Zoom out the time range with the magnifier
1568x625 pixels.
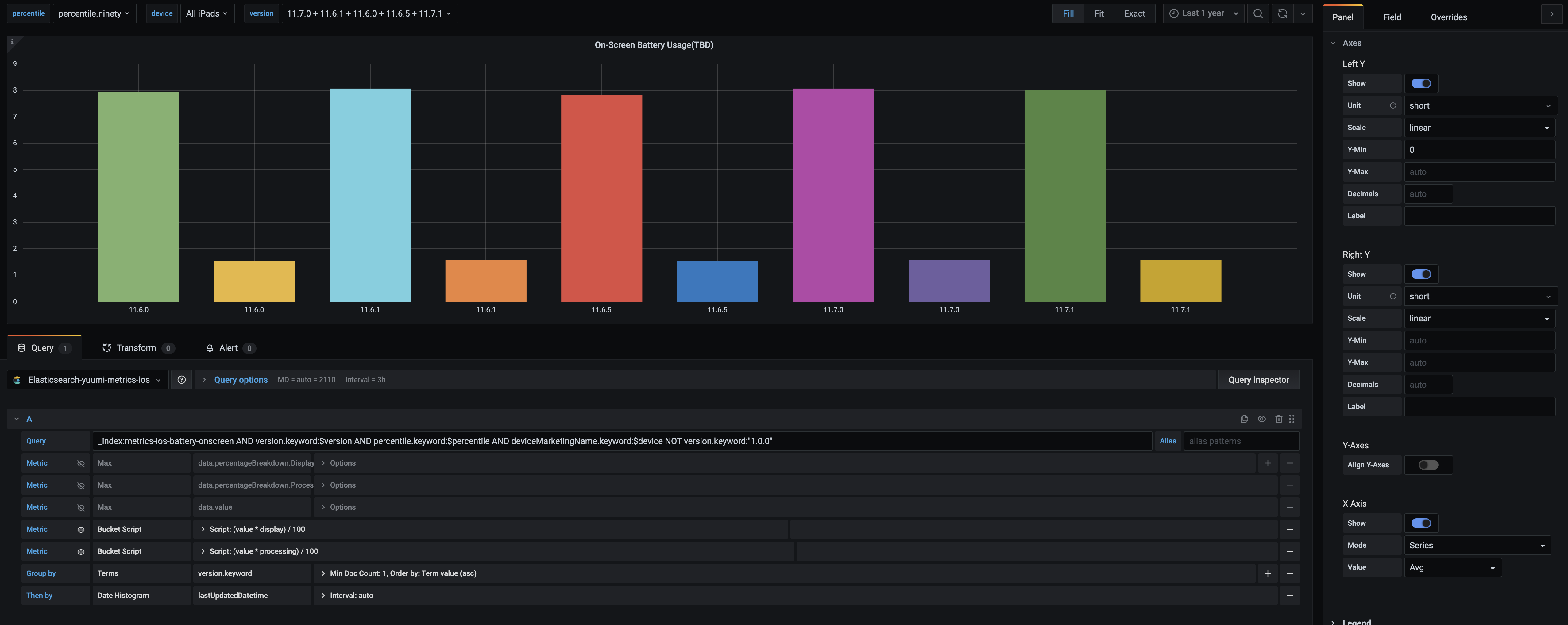click(x=1257, y=13)
